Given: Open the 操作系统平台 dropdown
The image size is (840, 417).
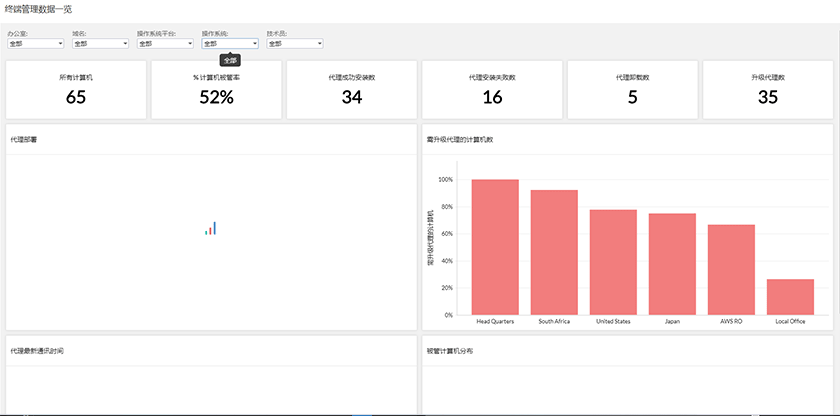Looking at the screenshot, I should pyautogui.click(x=165, y=44).
